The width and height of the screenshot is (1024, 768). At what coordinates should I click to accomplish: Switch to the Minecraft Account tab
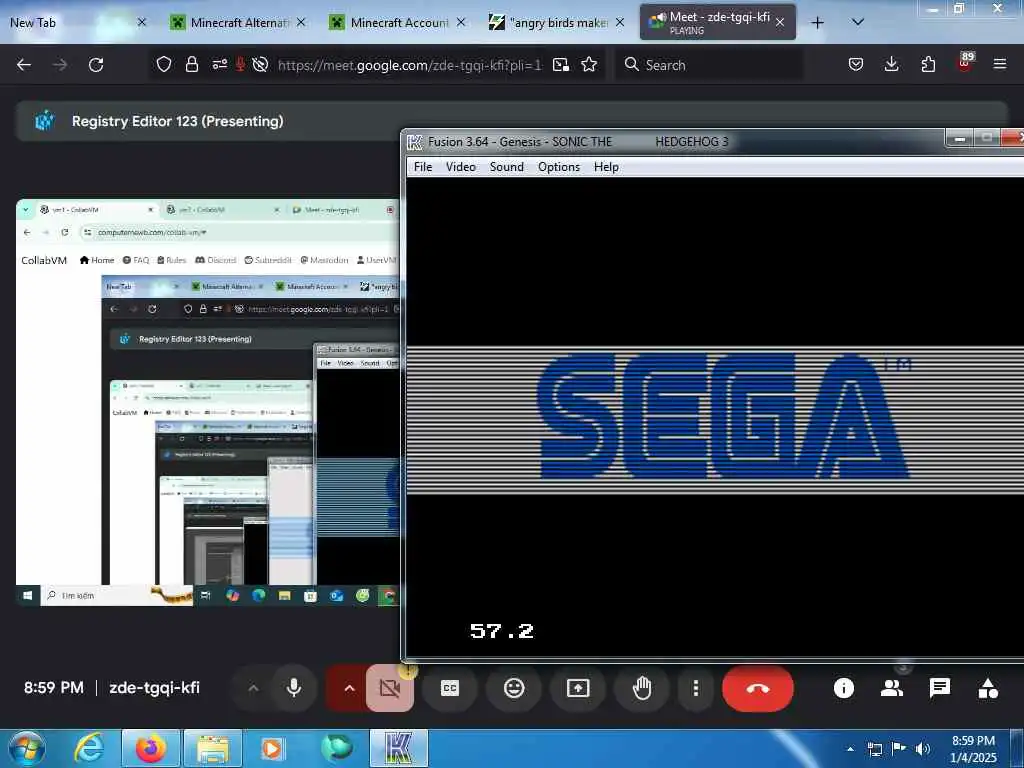398,22
